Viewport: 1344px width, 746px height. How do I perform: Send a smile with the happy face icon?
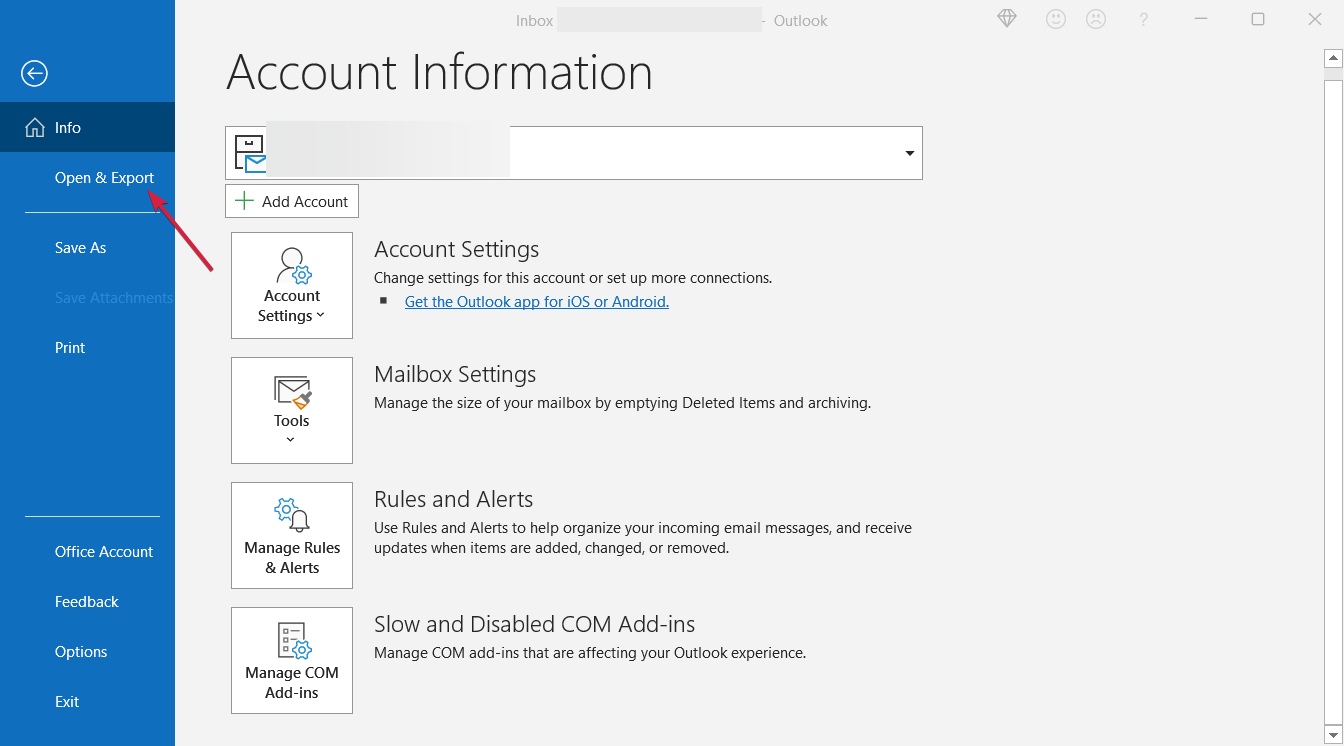click(x=1055, y=19)
